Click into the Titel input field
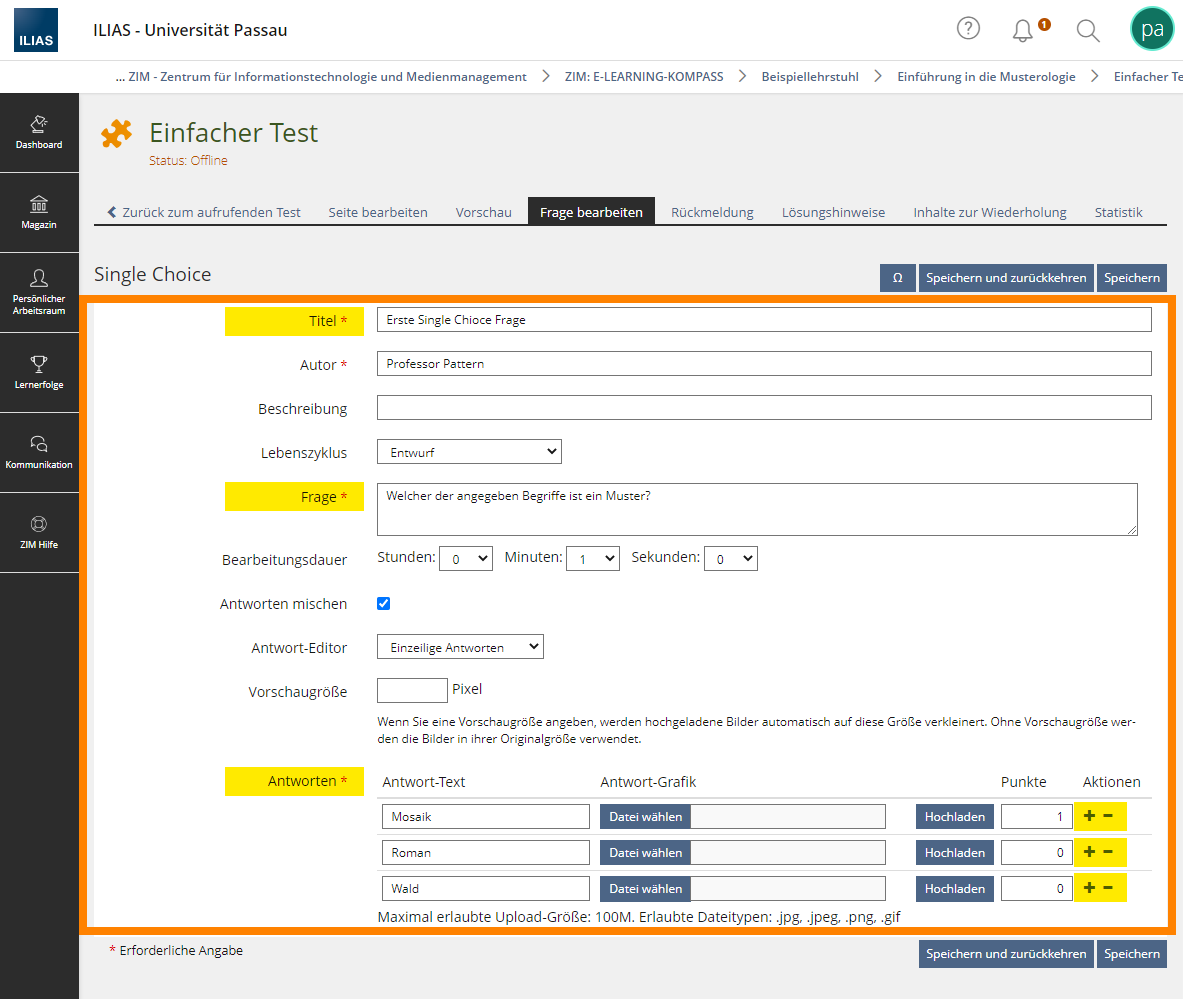1183x999 pixels. [x=764, y=320]
